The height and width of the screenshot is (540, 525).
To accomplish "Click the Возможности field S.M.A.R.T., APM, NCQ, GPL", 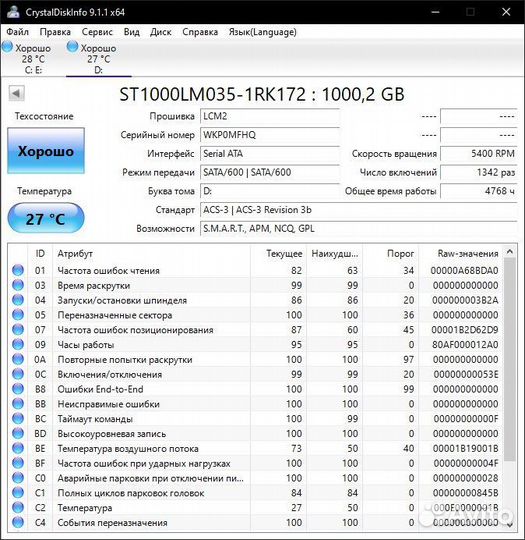I will (358, 228).
